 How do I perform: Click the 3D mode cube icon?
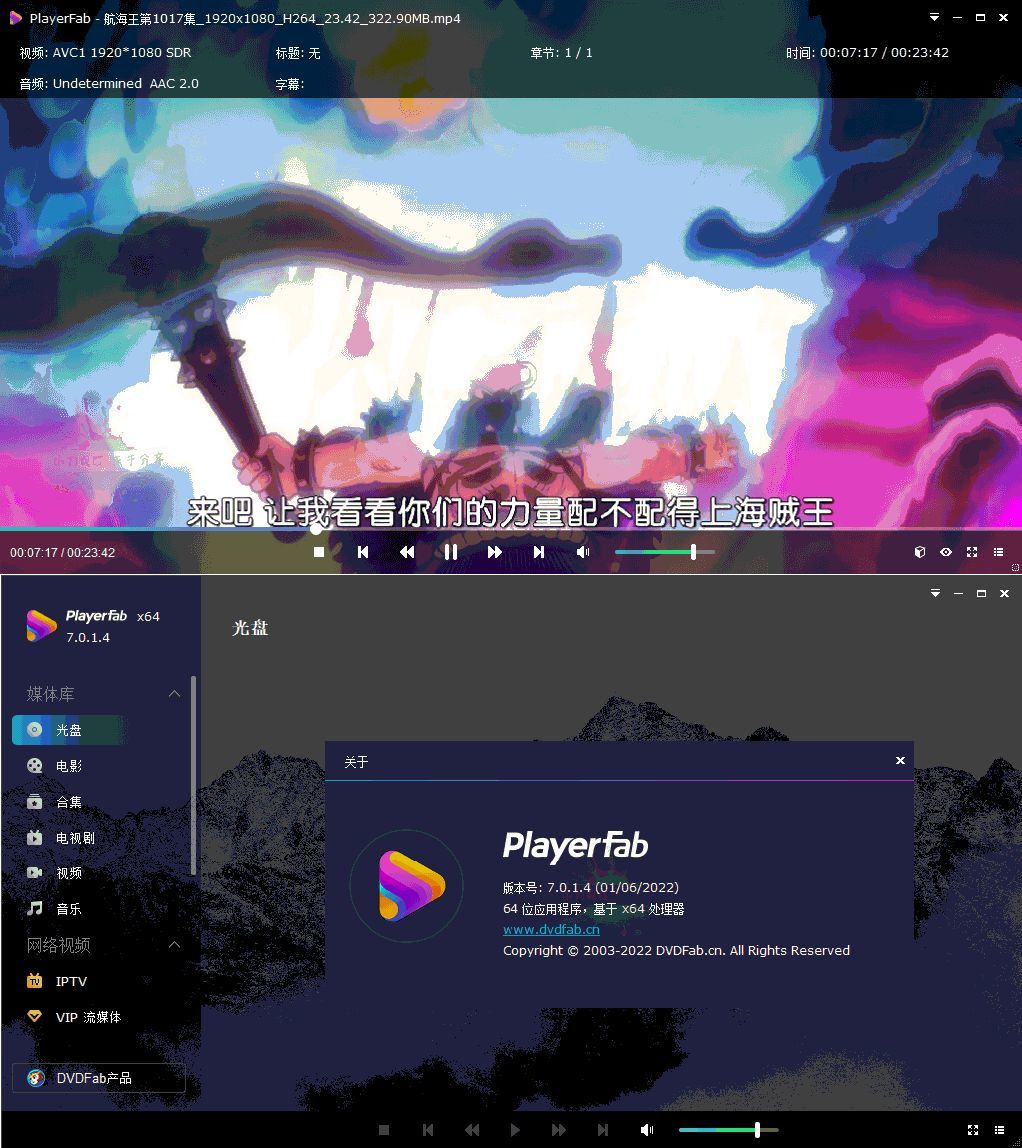[x=920, y=552]
